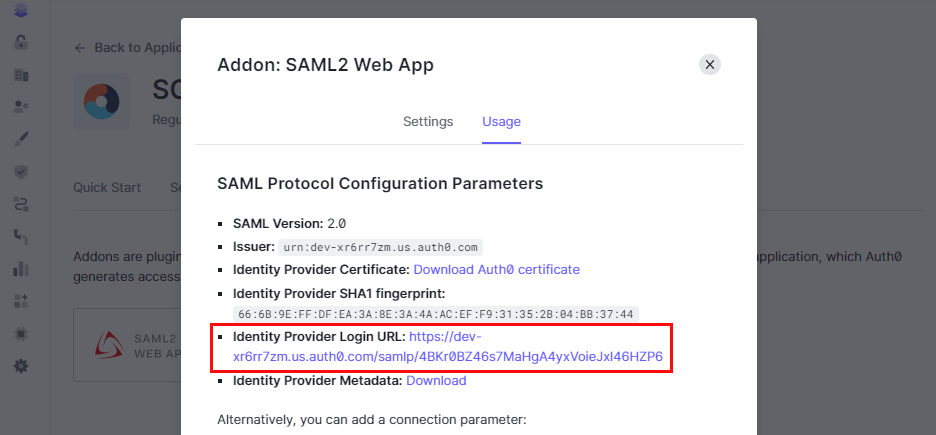Image resolution: width=936 pixels, height=435 pixels.
Task: Open Actions flow icon in sidebar
Action: pyautogui.click(x=21, y=204)
